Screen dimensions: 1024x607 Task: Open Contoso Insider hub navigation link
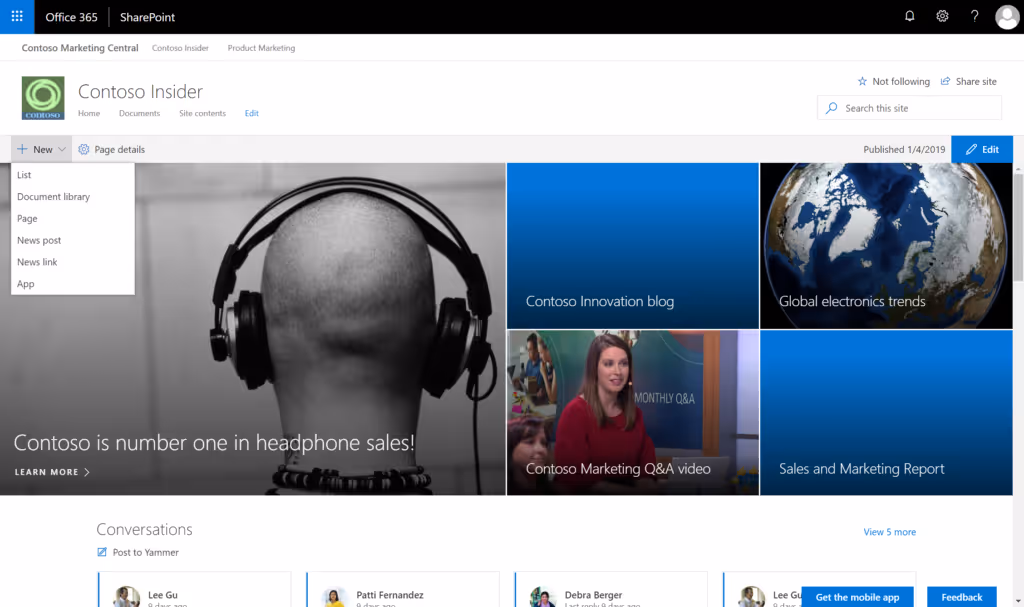coord(180,48)
